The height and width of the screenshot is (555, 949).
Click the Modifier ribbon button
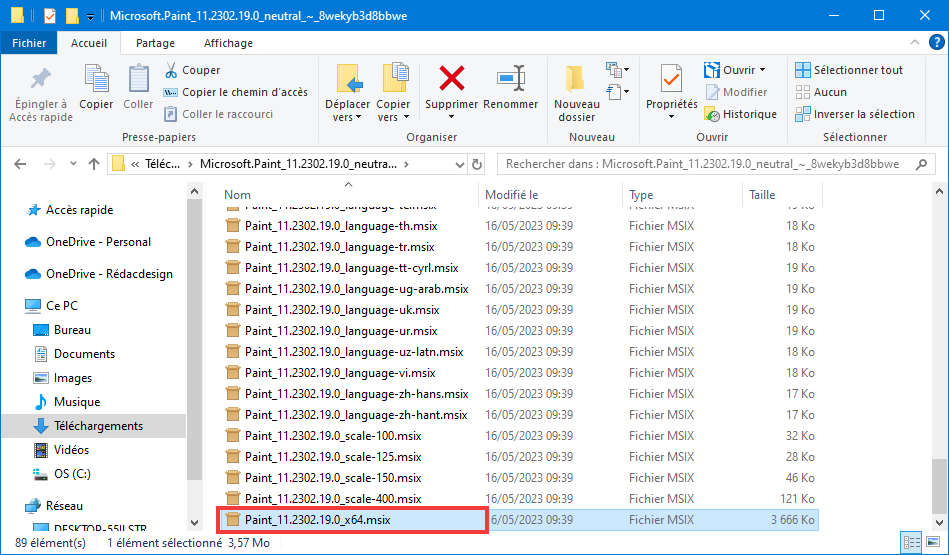(737, 92)
